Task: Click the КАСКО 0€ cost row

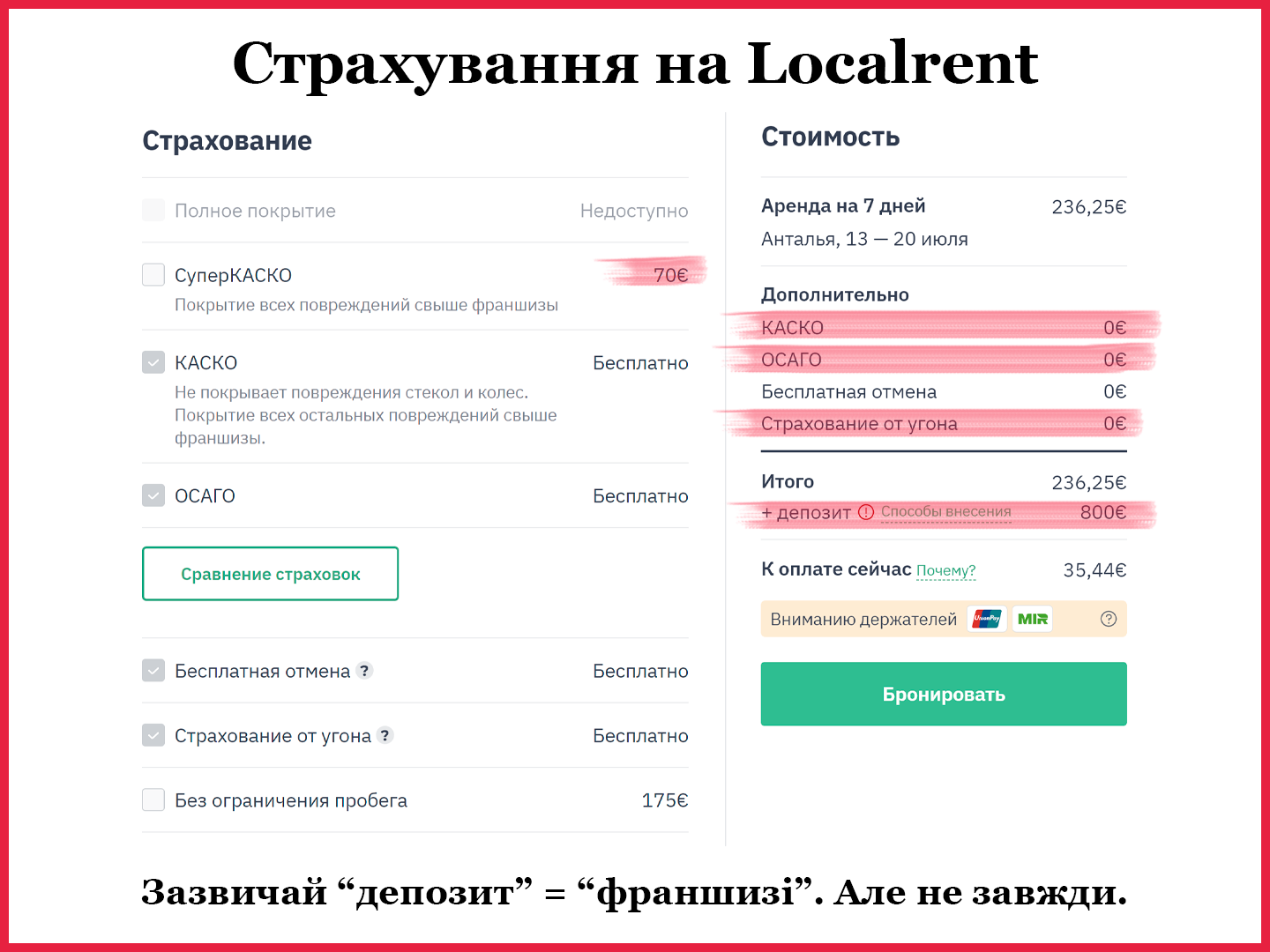Action: pos(944,328)
